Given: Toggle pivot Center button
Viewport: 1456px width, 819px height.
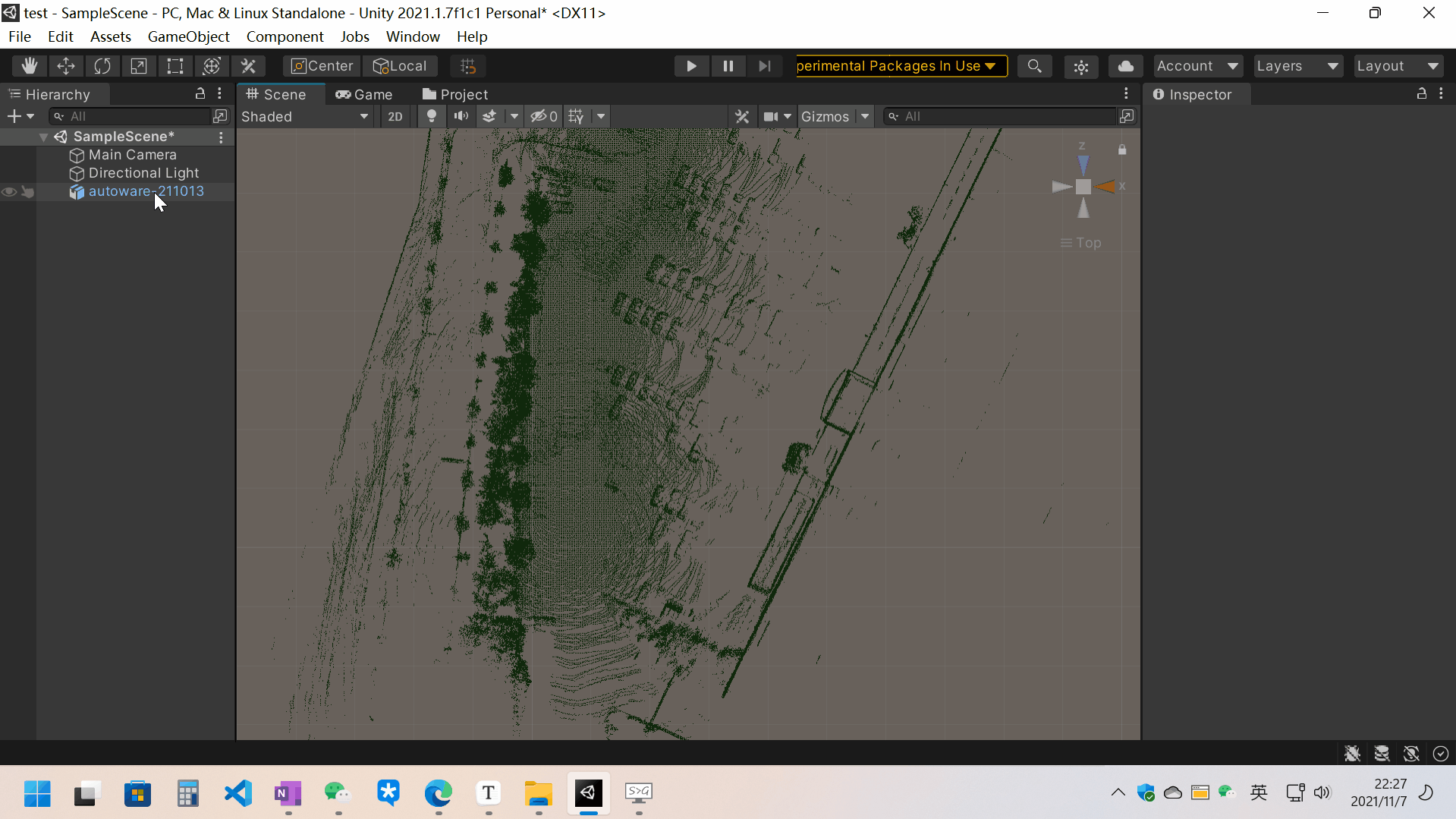Looking at the screenshot, I should click(322, 66).
